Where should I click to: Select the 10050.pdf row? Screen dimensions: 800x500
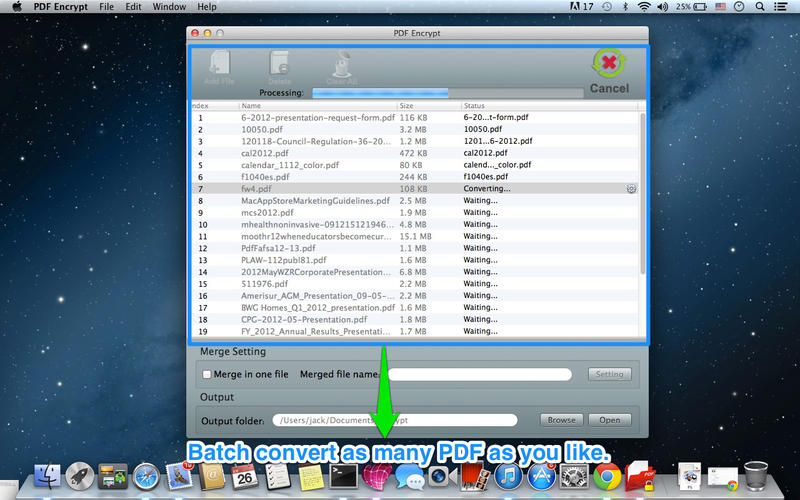click(x=415, y=130)
